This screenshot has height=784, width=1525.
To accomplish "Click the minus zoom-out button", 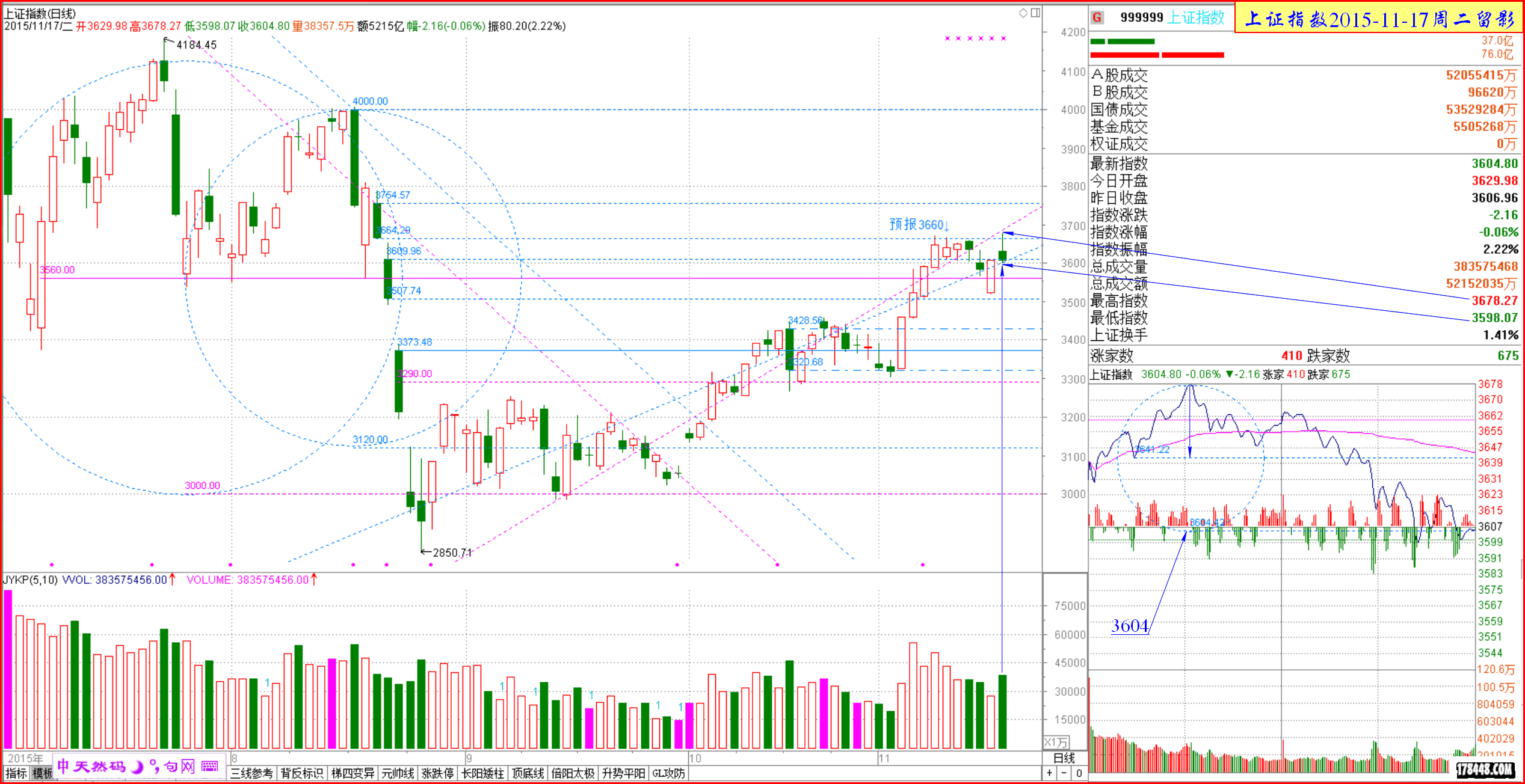I will [1064, 773].
